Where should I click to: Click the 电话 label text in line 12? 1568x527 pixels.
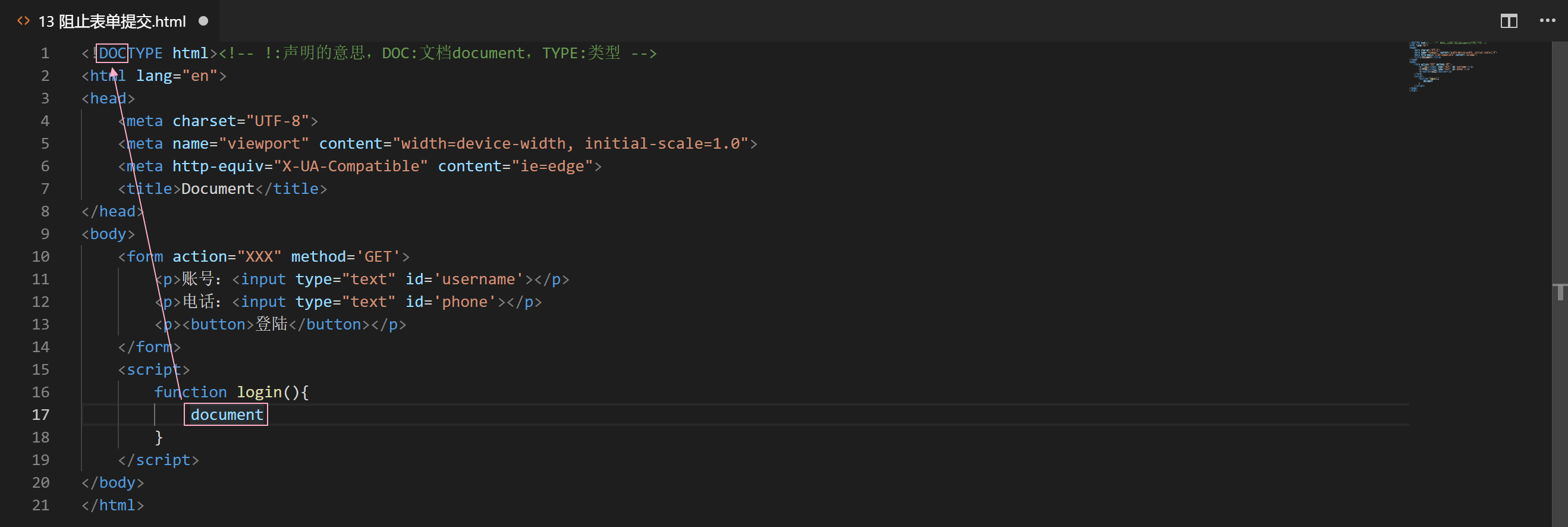pyautogui.click(x=198, y=301)
